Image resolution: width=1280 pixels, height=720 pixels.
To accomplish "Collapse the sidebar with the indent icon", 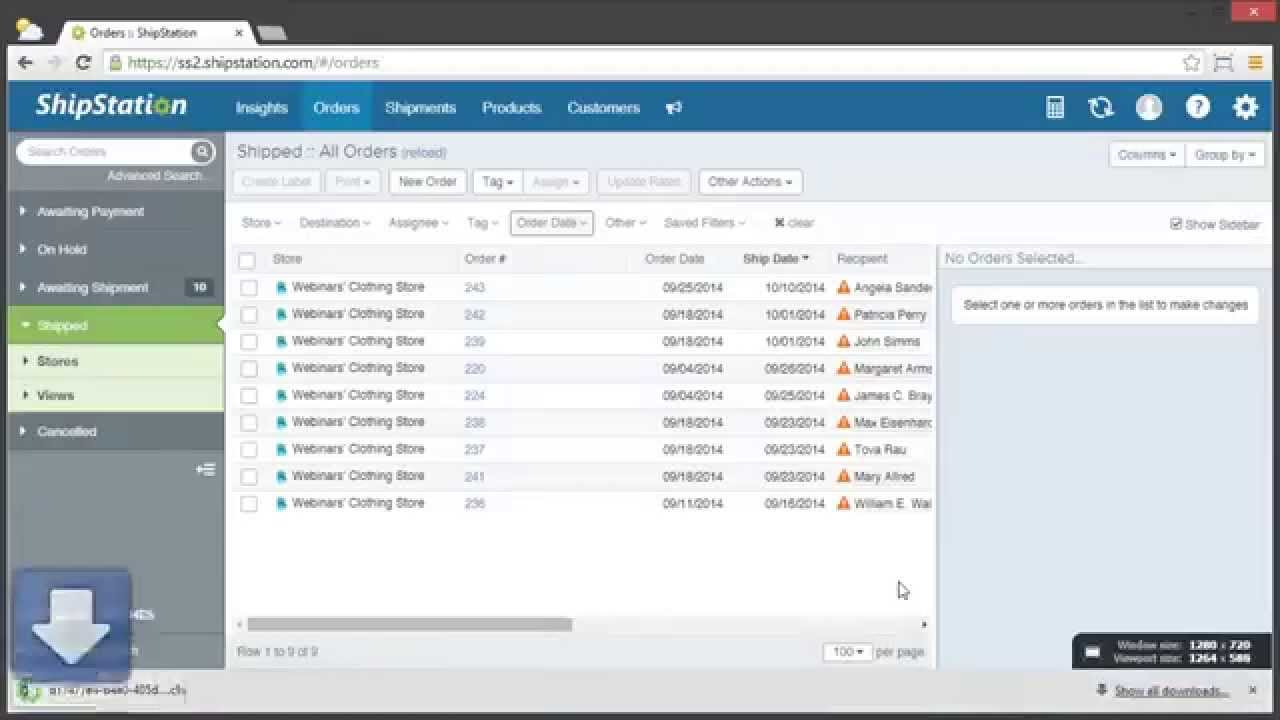I will coord(206,469).
